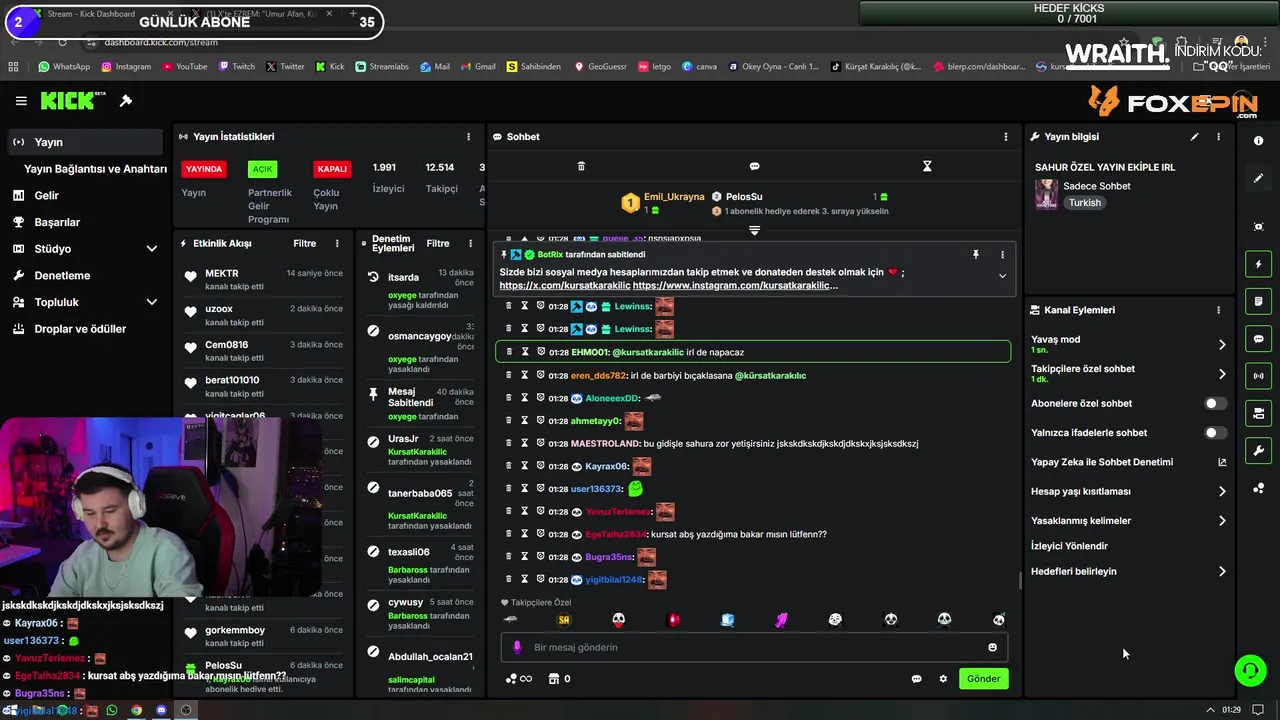Click the chat bubble icon beside settings gear
Screen dimensions: 1280x720
coord(916,679)
